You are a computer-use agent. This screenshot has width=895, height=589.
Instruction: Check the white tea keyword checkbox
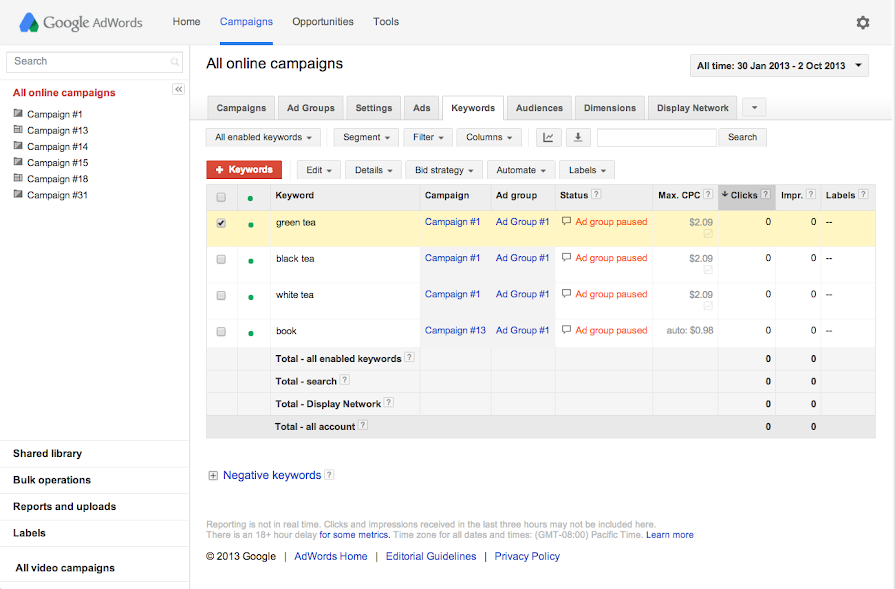pyautogui.click(x=221, y=295)
